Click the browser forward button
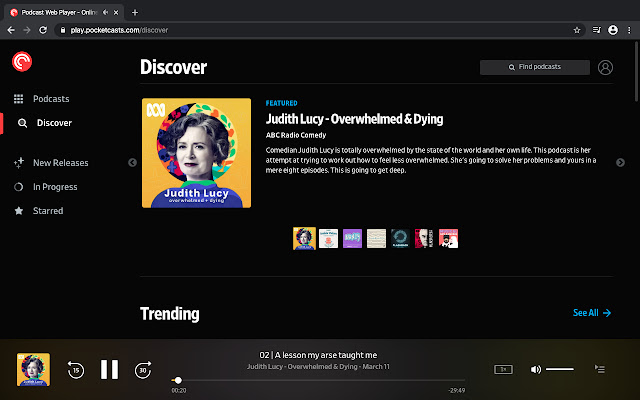 coord(27,30)
